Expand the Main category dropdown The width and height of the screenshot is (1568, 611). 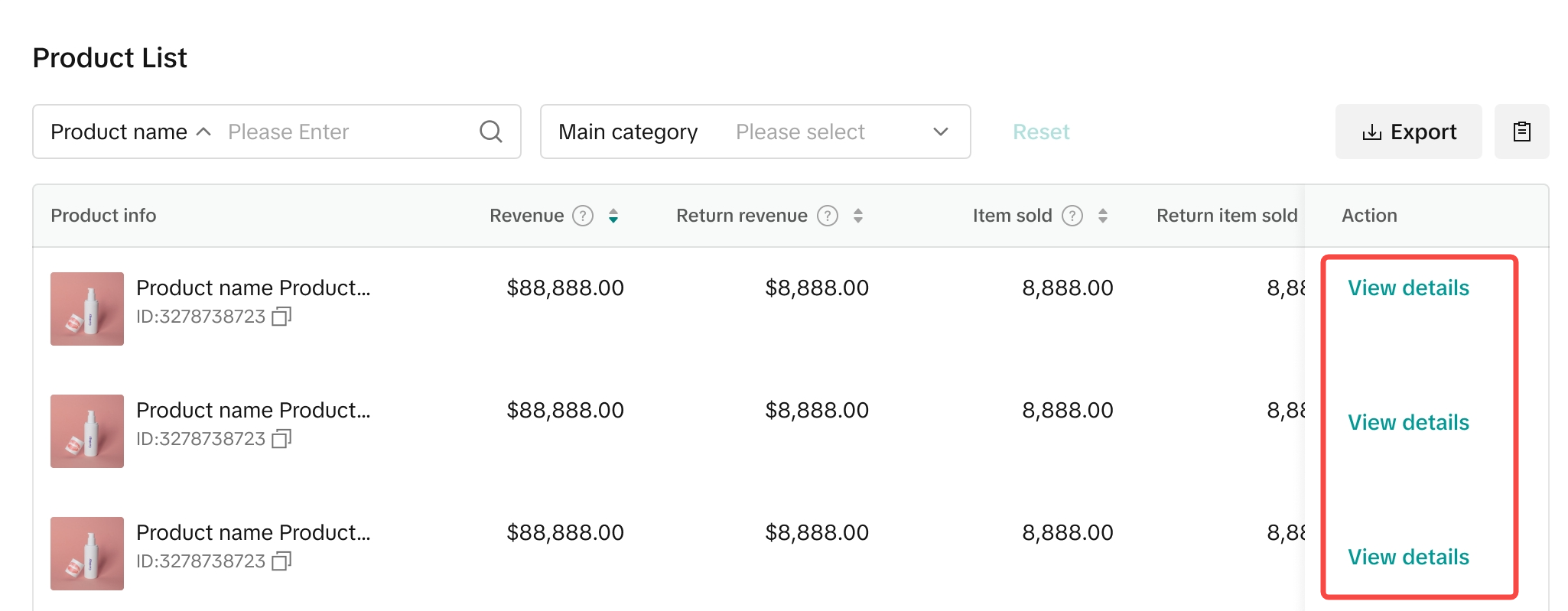pos(940,132)
